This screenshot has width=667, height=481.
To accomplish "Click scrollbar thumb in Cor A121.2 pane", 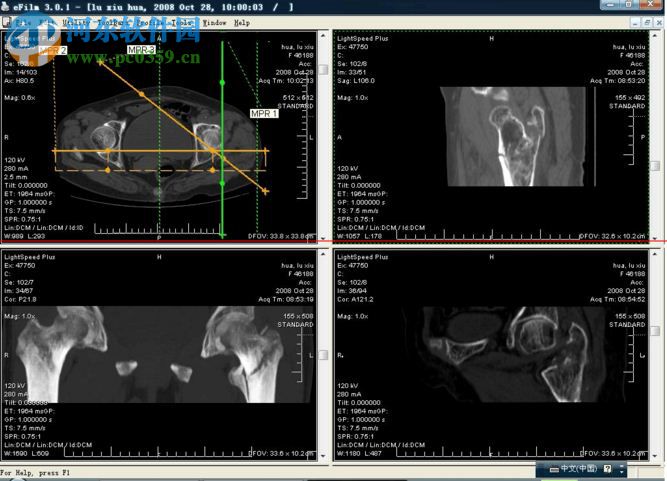I will [x=656, y=330].
